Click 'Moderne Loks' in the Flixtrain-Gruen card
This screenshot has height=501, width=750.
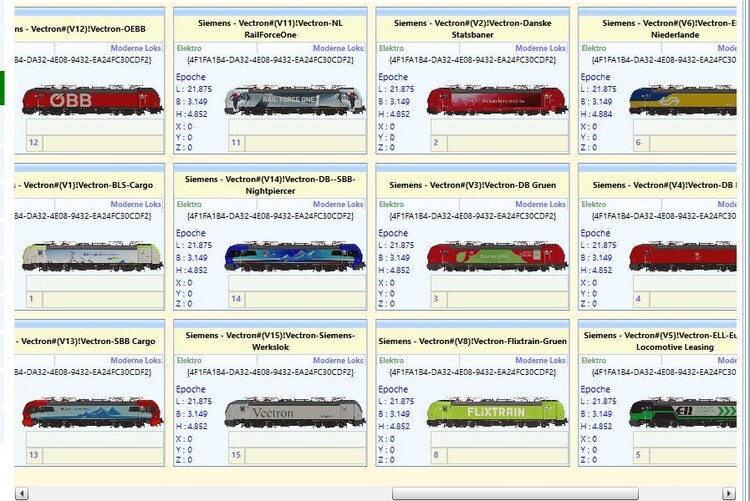[x=540, y=360]
